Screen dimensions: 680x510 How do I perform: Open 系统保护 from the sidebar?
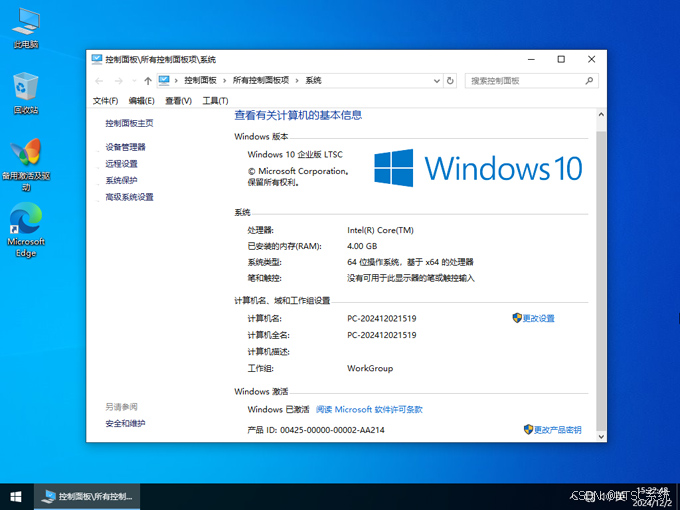tap(121, 180)
